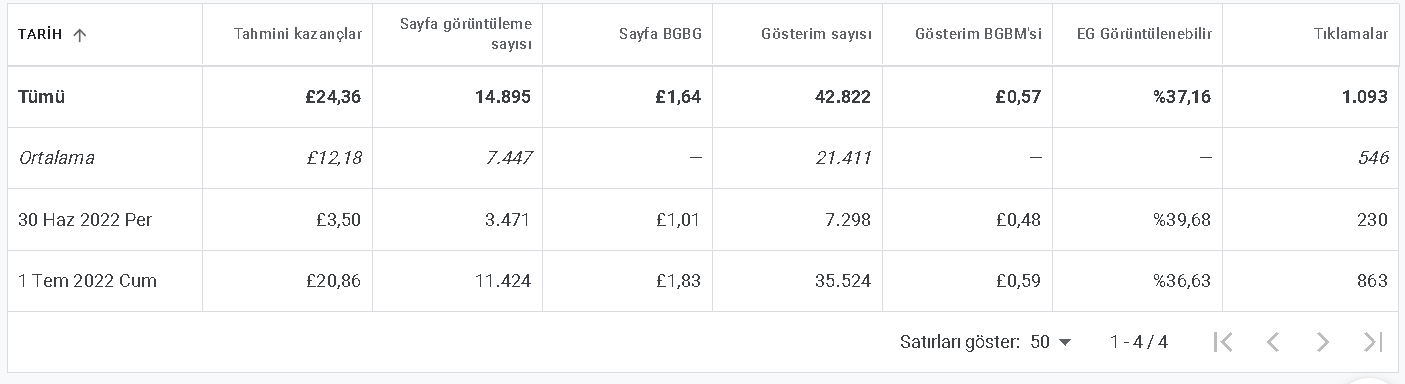
Task: Select the 30 Haz 2022 Per row
Action: [703, 220]
